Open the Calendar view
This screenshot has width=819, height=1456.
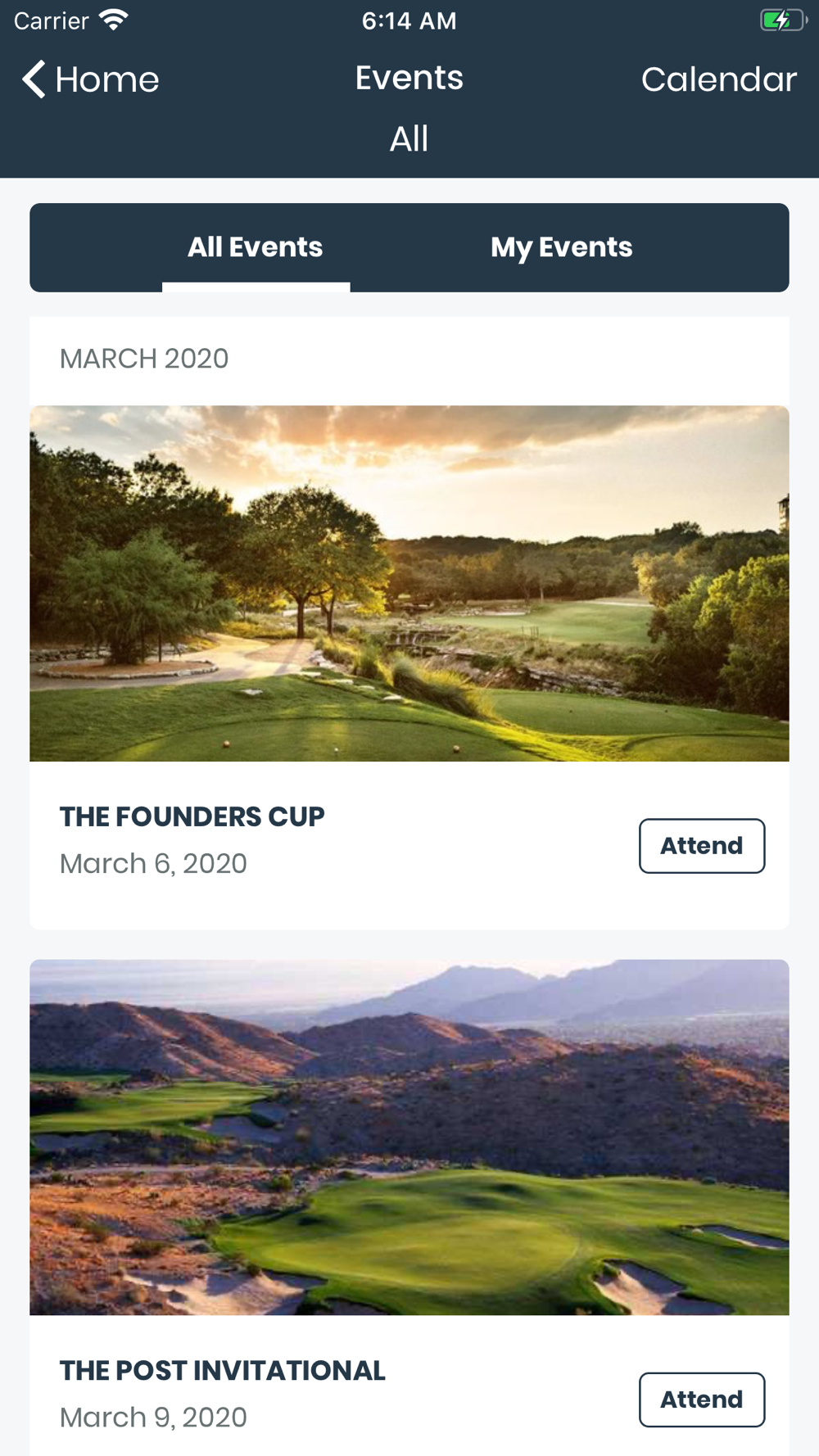[719, 79]
